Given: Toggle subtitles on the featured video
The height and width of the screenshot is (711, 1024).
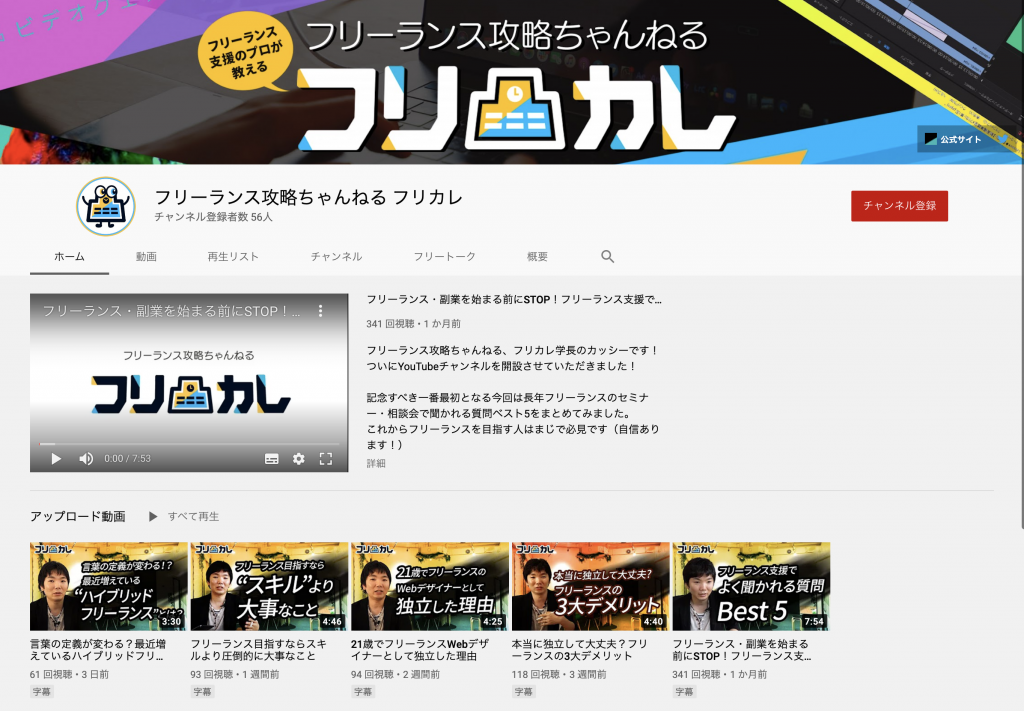Looking at the screenshot, I should click(x=272, y=459).
